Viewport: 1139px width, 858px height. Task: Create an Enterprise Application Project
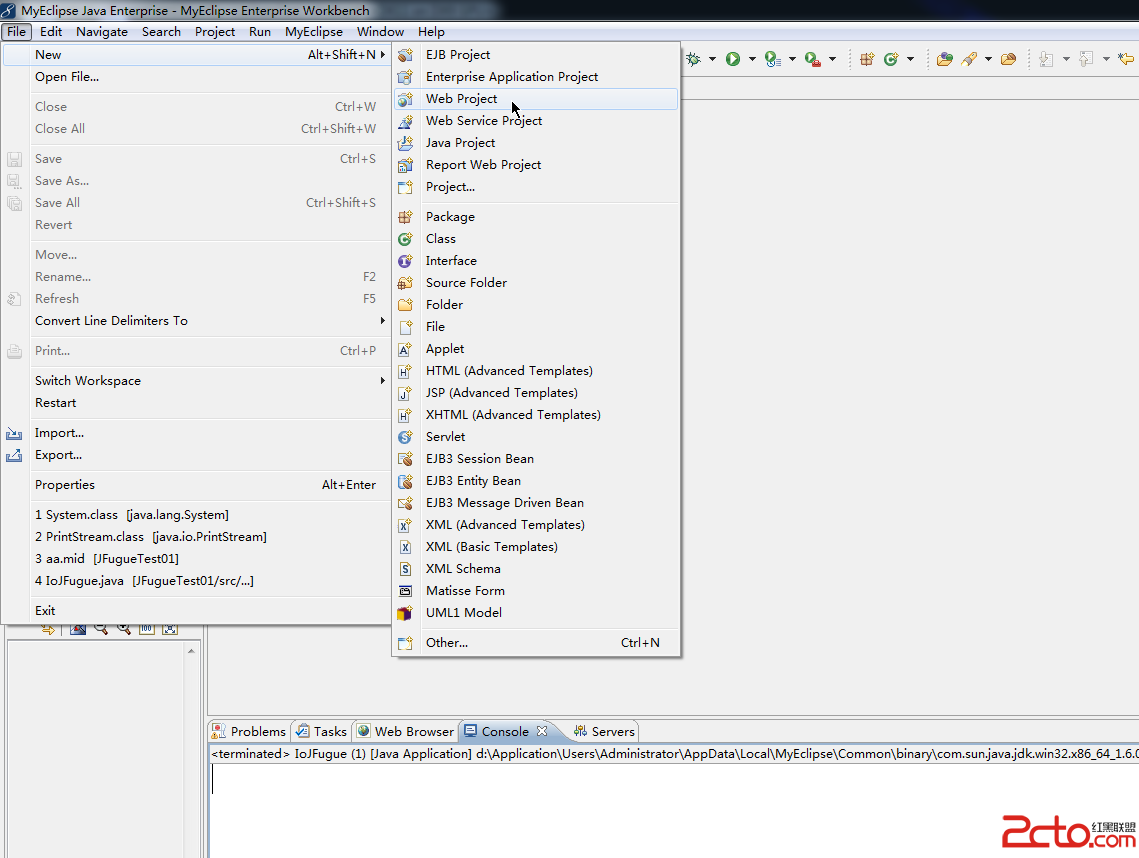(x=536, y=76)
